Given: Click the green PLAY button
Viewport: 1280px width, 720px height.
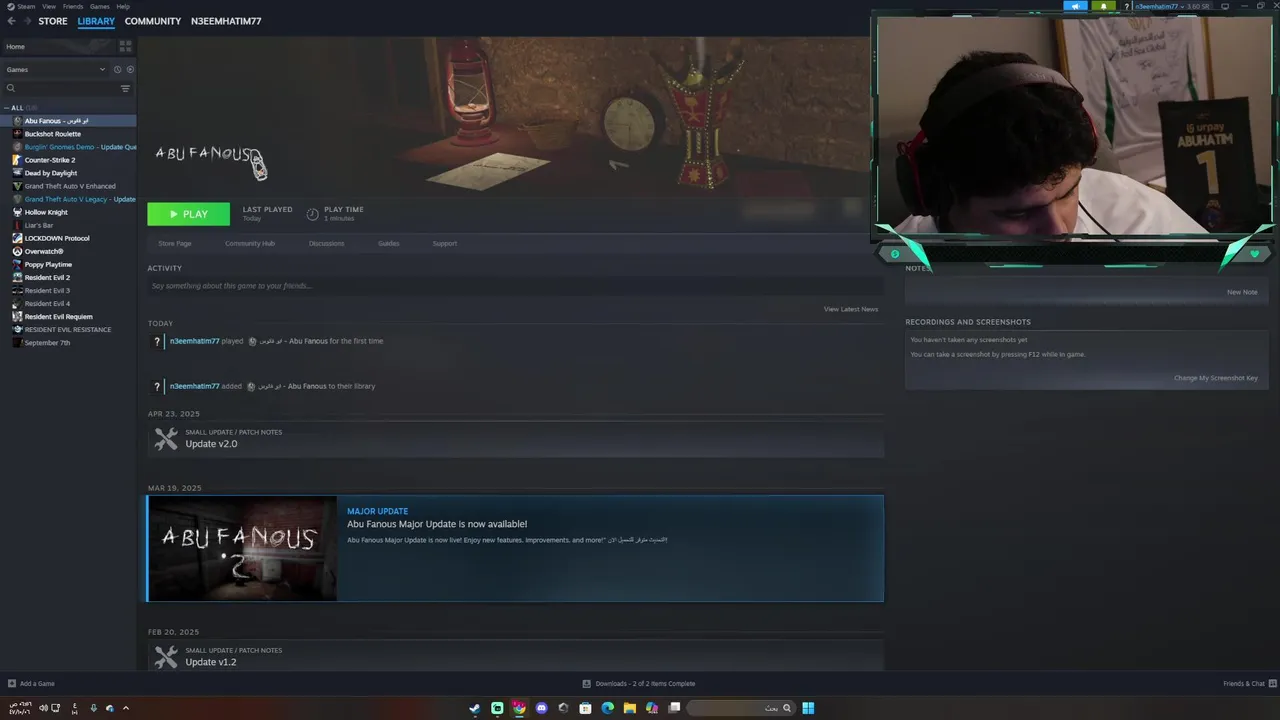Looking at the screenshot, I should [188, 214].
